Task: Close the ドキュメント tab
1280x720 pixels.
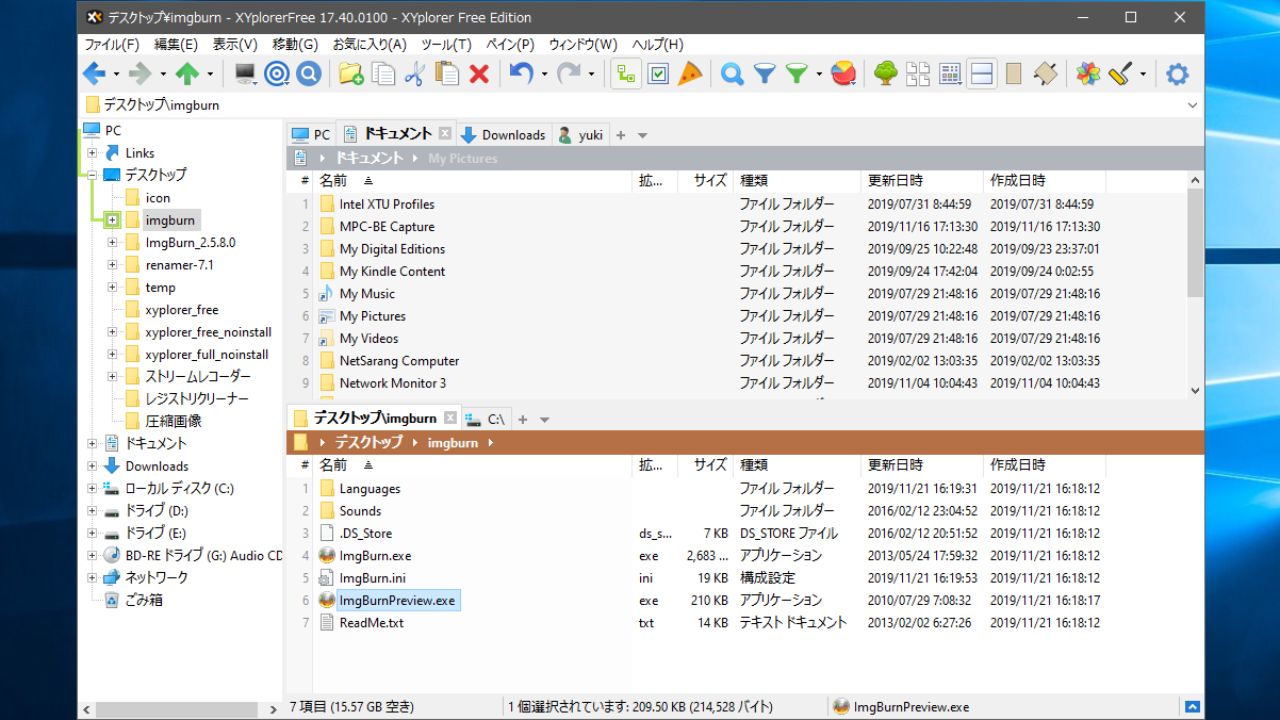Action: pyautogui.click(x=445, y=134)
